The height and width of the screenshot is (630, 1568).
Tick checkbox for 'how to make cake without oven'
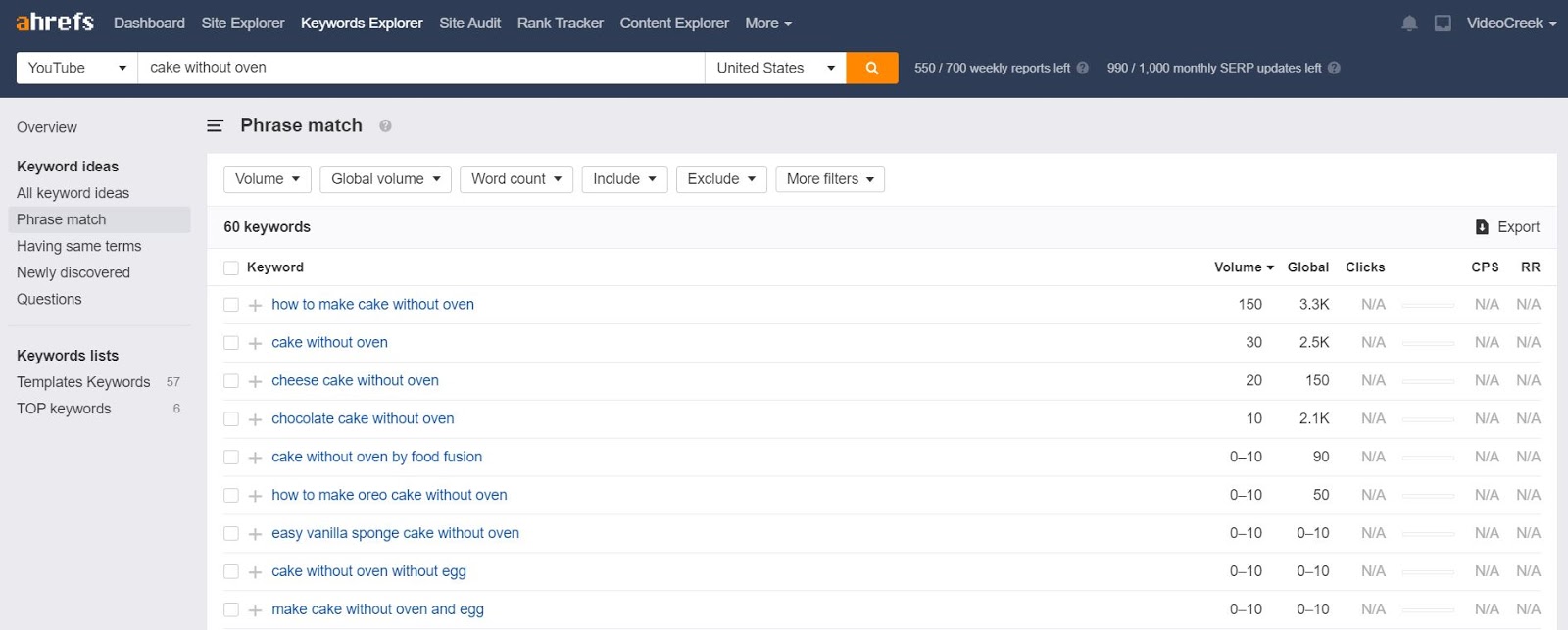coord(231,305)
